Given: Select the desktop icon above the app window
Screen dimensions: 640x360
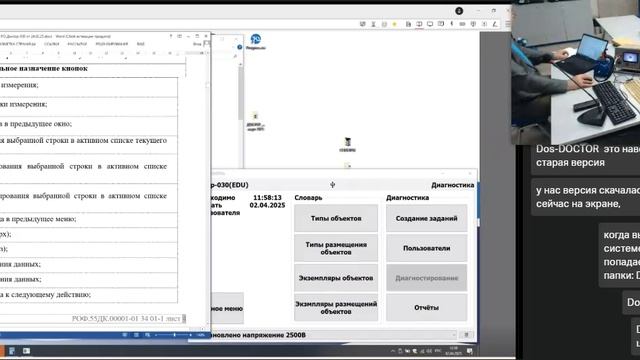Looking at the screenshot, I should pos(347,144).
